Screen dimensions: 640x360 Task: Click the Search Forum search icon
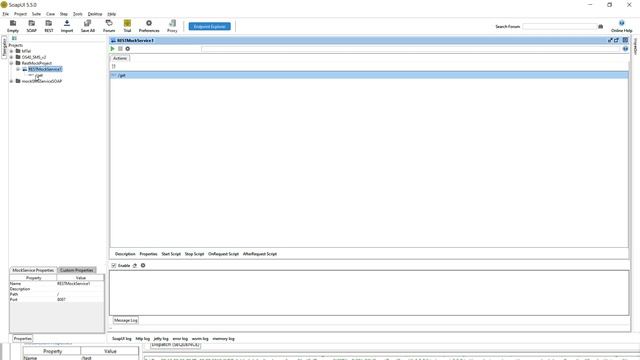click(600, 27)
